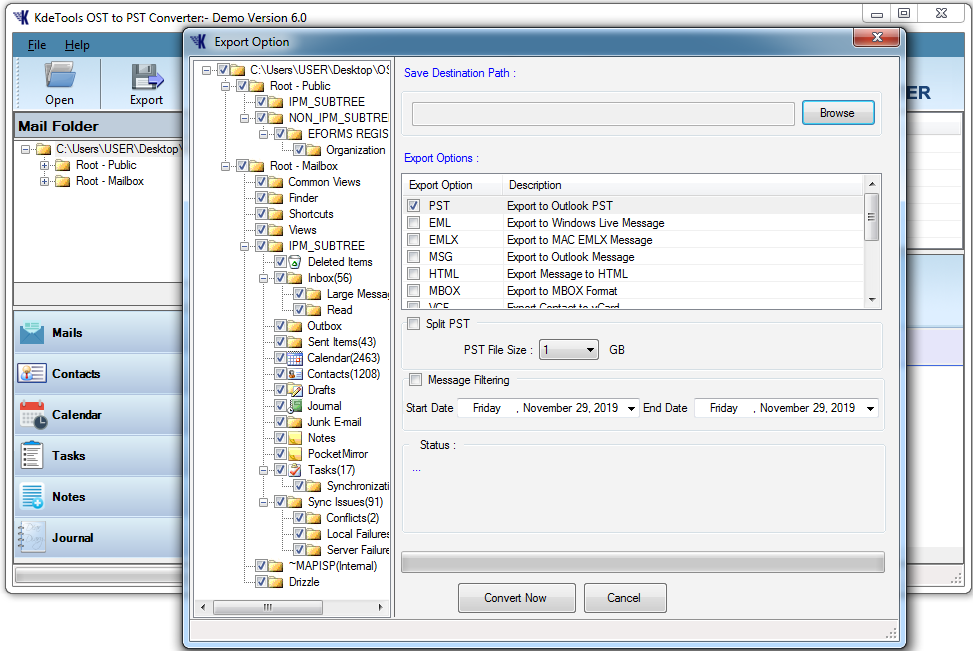The height and width of the screenshot is (651, 973).
Task: Click the Export floppy disk toolbar icon
Action: [147, 76]
